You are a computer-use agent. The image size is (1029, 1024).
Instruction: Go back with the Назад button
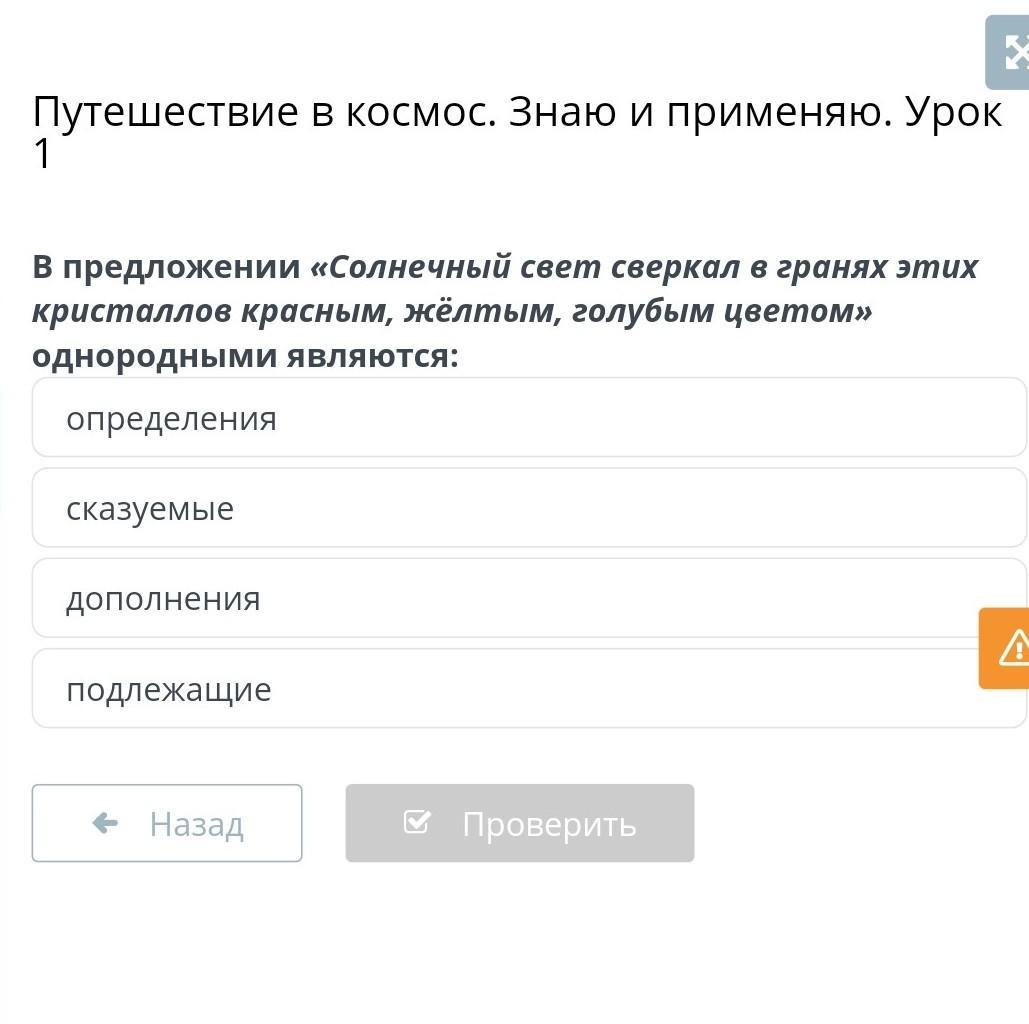(x=167, y=823)
